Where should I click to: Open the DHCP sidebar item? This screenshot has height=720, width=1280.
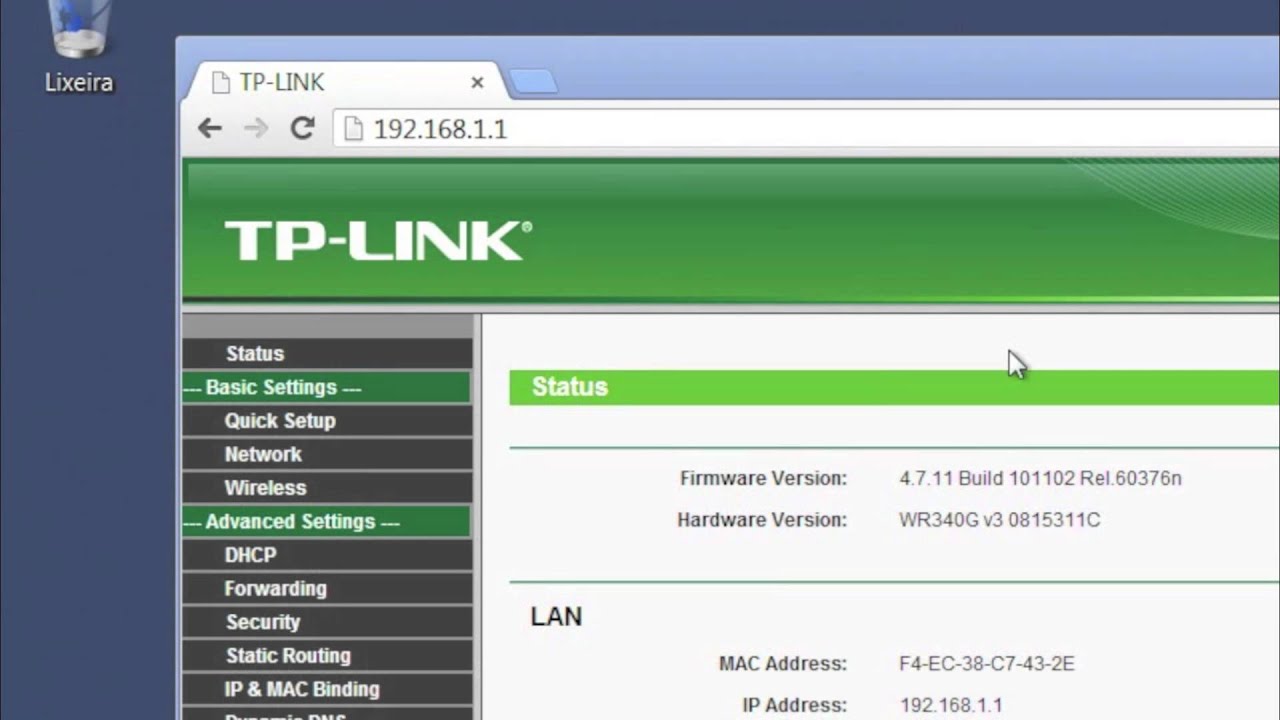pos(326,555)
